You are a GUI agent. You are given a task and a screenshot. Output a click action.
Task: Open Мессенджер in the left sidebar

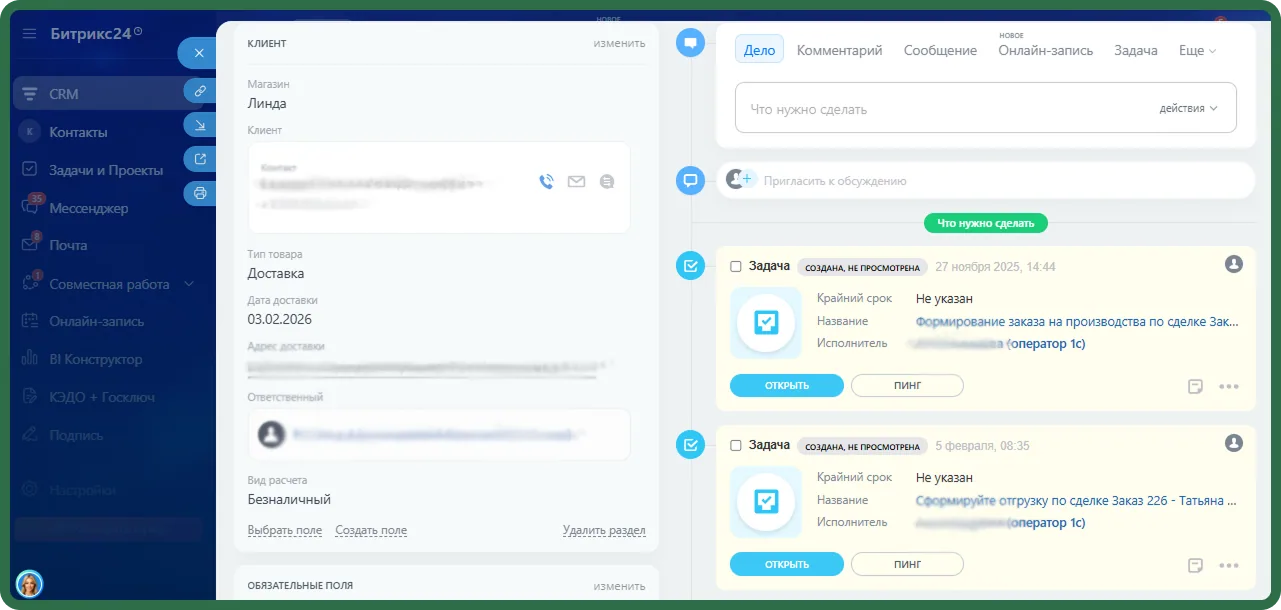[x=89, y=208]
